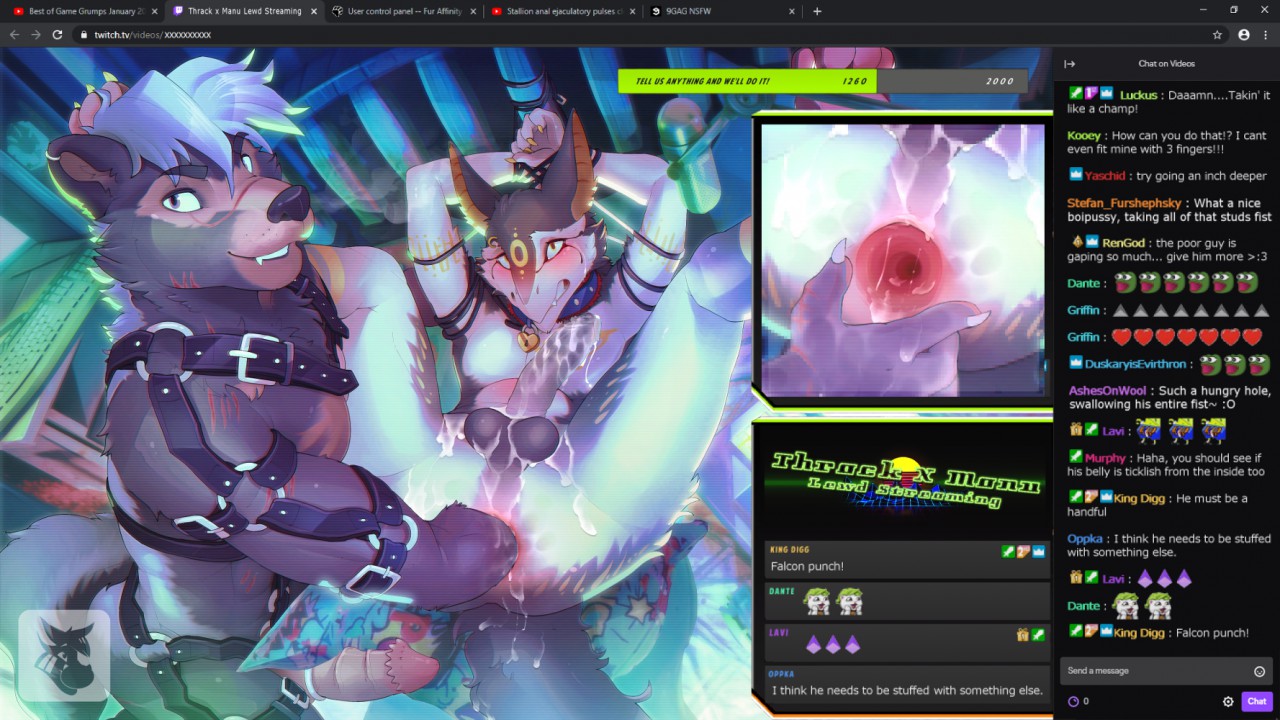The width and height of the screenshot is (1280, 720).
Task: Open chat settings gear
Action: pyautogui.click(x=1228, y=701)
